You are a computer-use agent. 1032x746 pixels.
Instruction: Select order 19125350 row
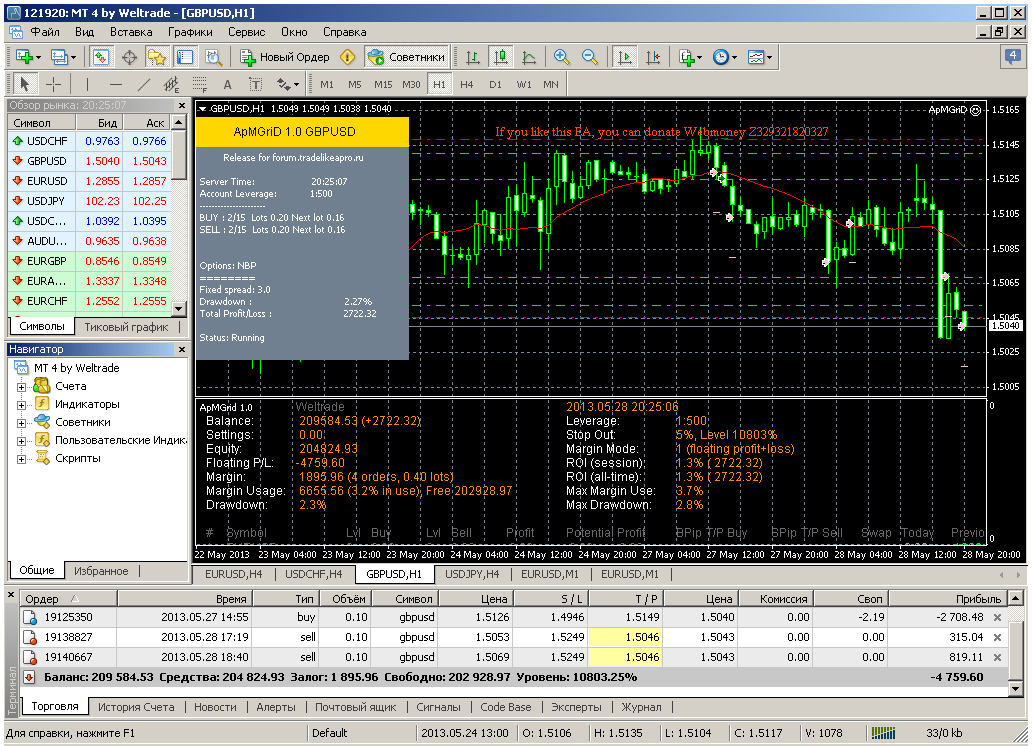[513, 617]
